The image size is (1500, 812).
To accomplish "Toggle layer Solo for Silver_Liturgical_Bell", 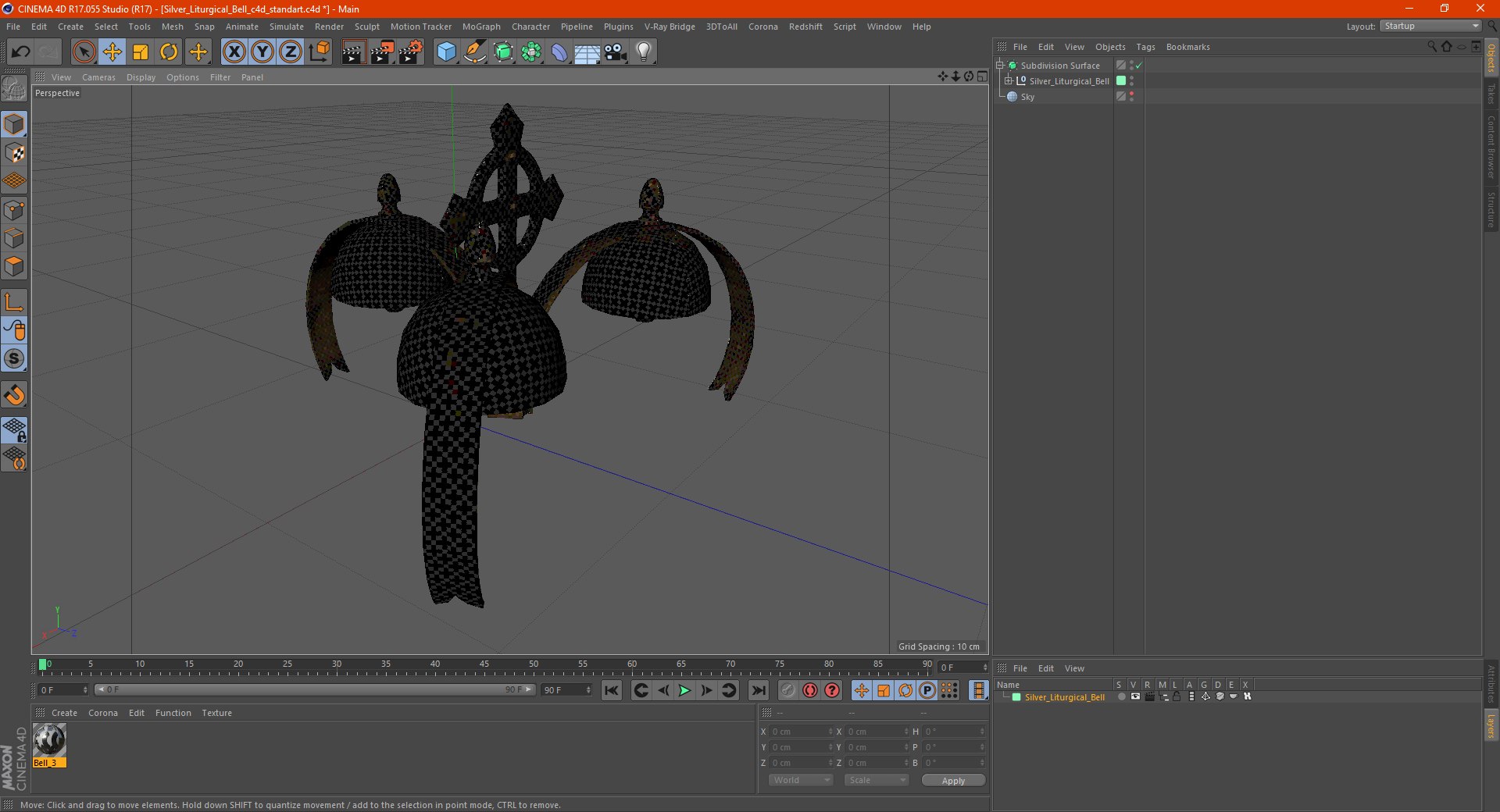I will [1121, 696].
